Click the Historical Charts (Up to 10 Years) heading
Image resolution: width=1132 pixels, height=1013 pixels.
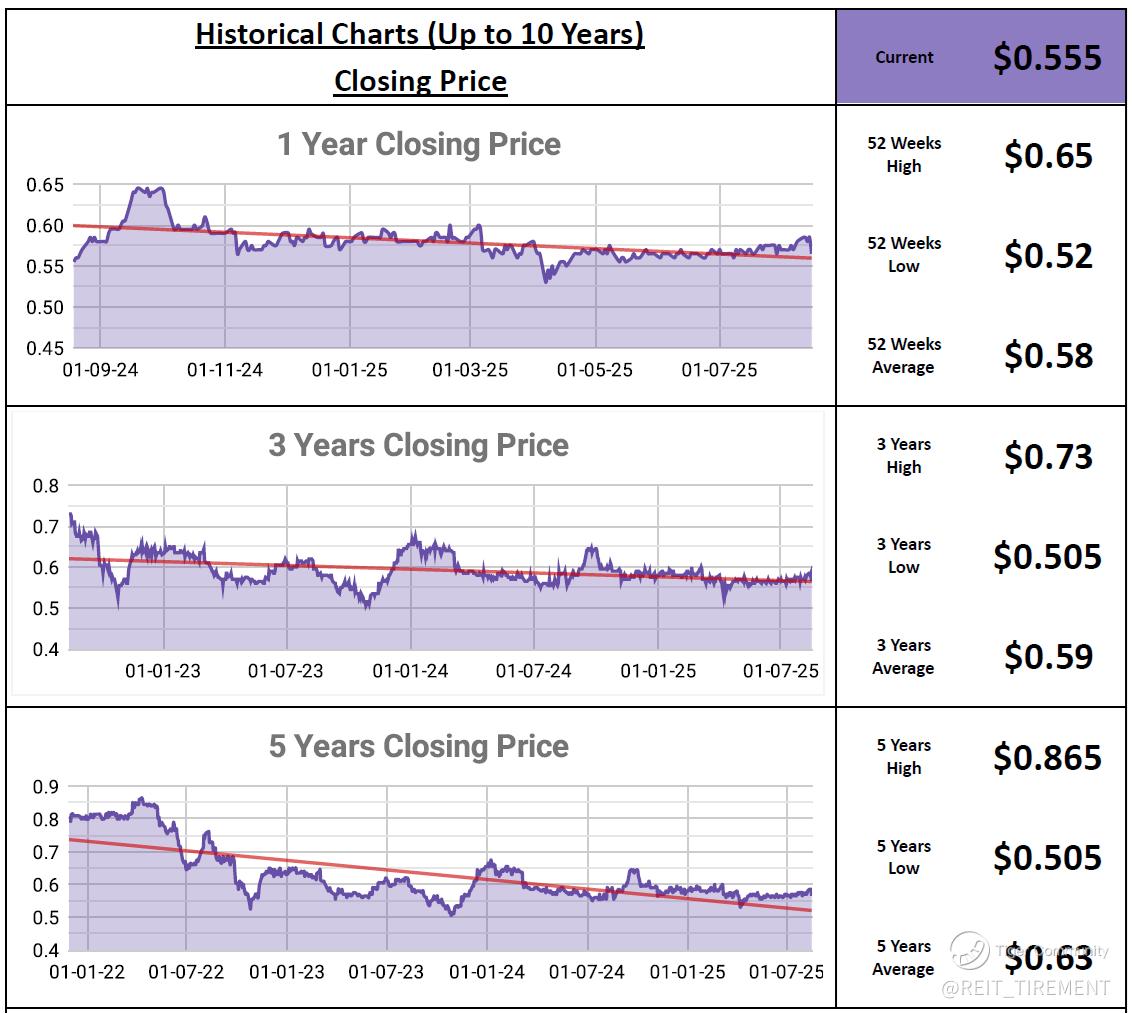coord(419,34)
